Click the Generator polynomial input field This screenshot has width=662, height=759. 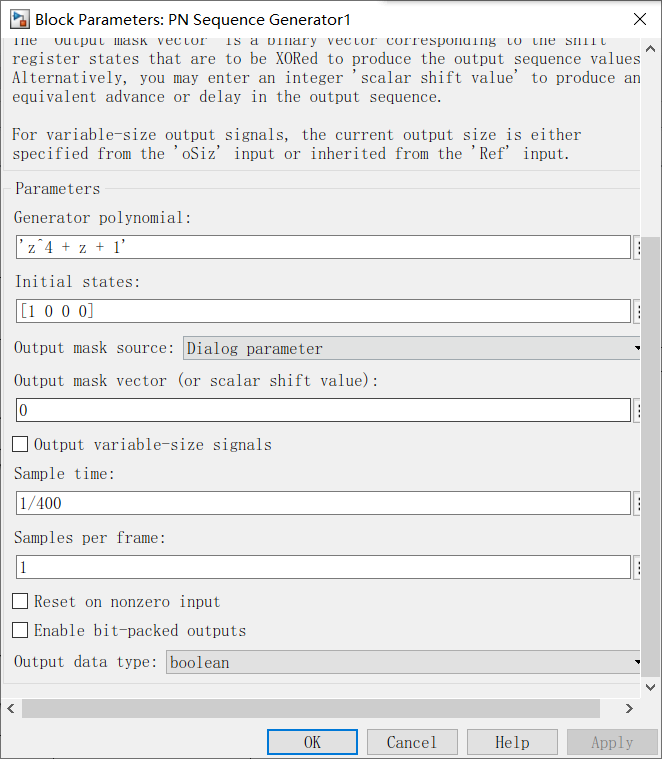click(323, 247)
